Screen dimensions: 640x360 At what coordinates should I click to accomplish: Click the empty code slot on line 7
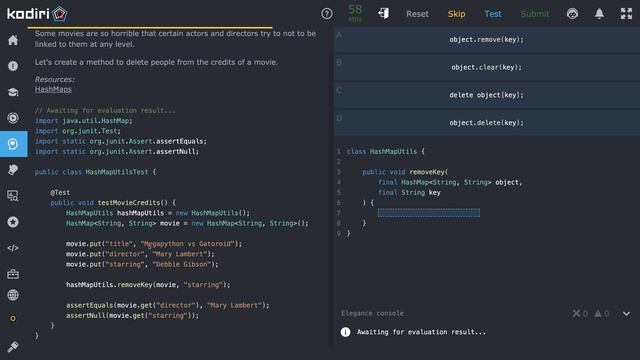(429, 213)
